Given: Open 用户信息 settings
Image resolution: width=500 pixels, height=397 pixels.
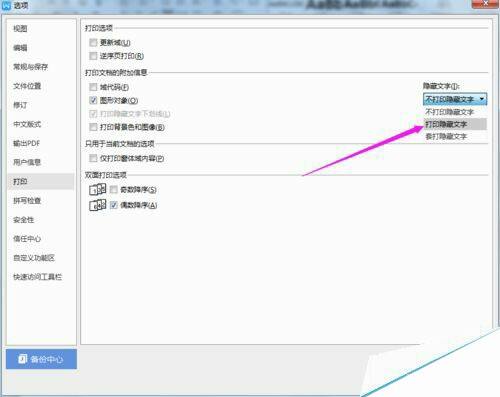Looking at the screenshot, I should click(x=27, y=162).
